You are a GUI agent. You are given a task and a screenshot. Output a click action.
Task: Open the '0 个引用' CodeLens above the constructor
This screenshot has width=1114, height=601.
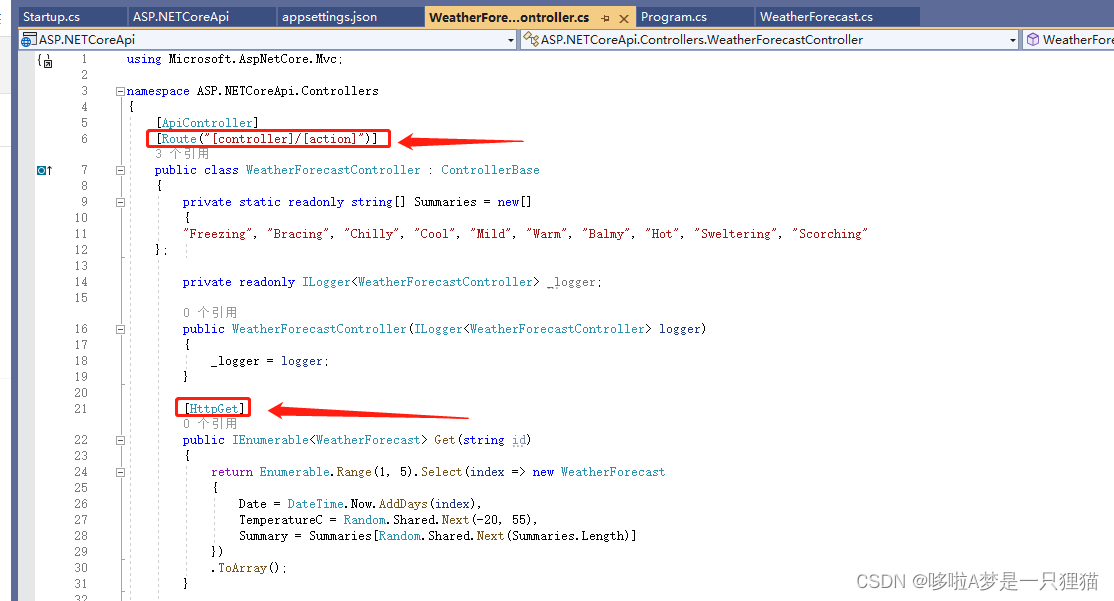[x=210, y=313]
